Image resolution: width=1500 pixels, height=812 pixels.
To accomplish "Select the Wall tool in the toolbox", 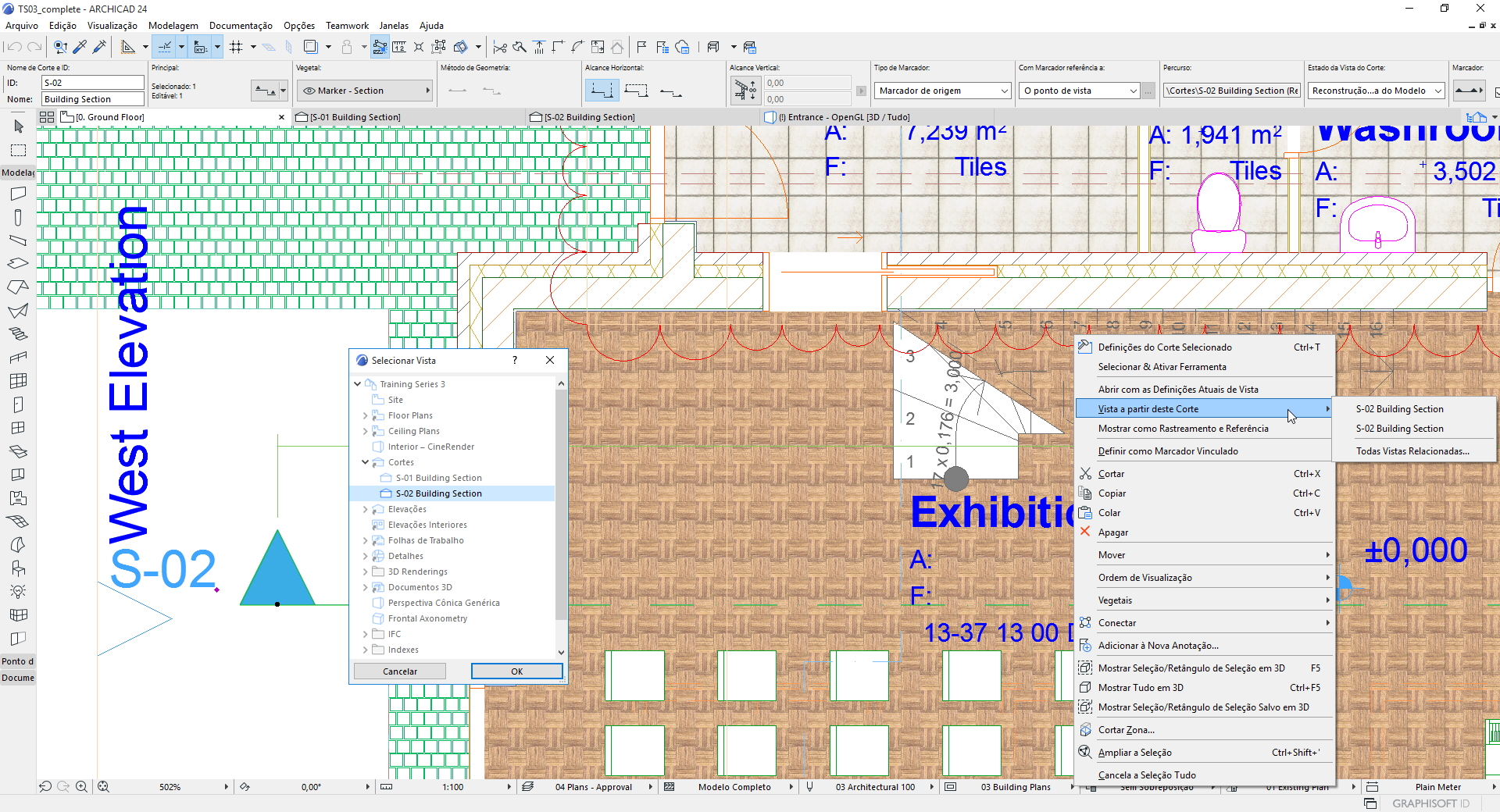I will tap(18, 194).
